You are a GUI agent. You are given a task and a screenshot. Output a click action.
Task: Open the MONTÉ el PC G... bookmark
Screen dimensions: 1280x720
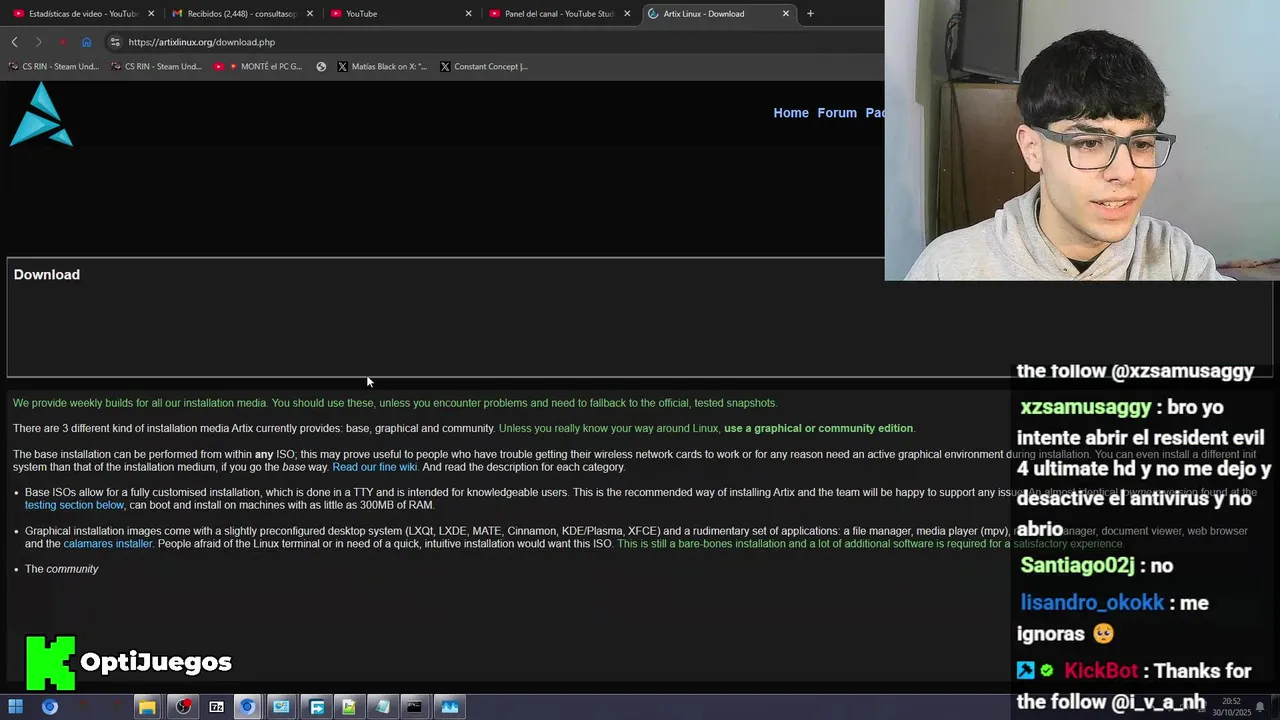click(258, 67)
